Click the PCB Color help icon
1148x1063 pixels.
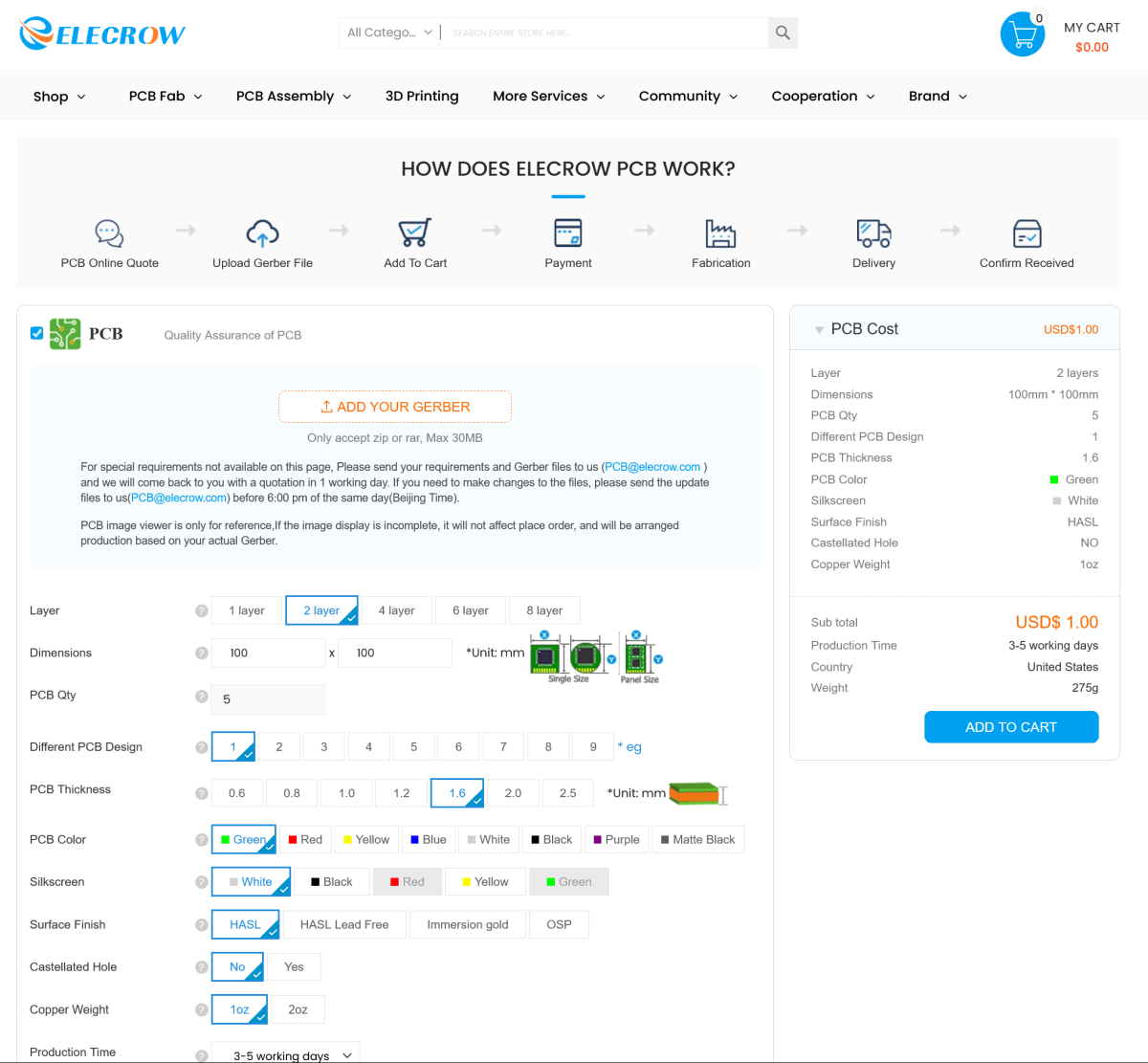click(x=202, y=840)
